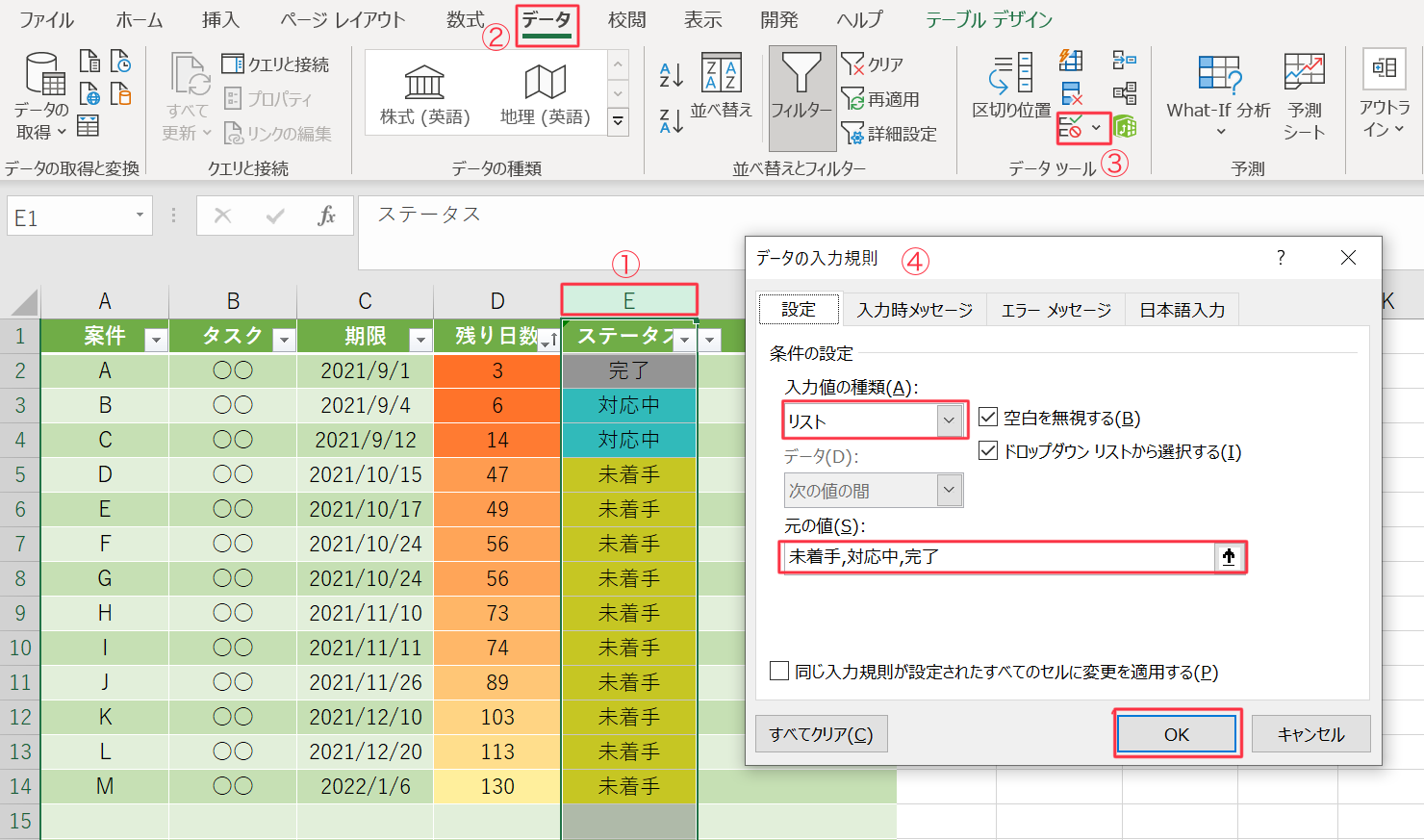Toggle 空白を無視する checkbox
1424x840 pixels.
(x=988, y=417)
